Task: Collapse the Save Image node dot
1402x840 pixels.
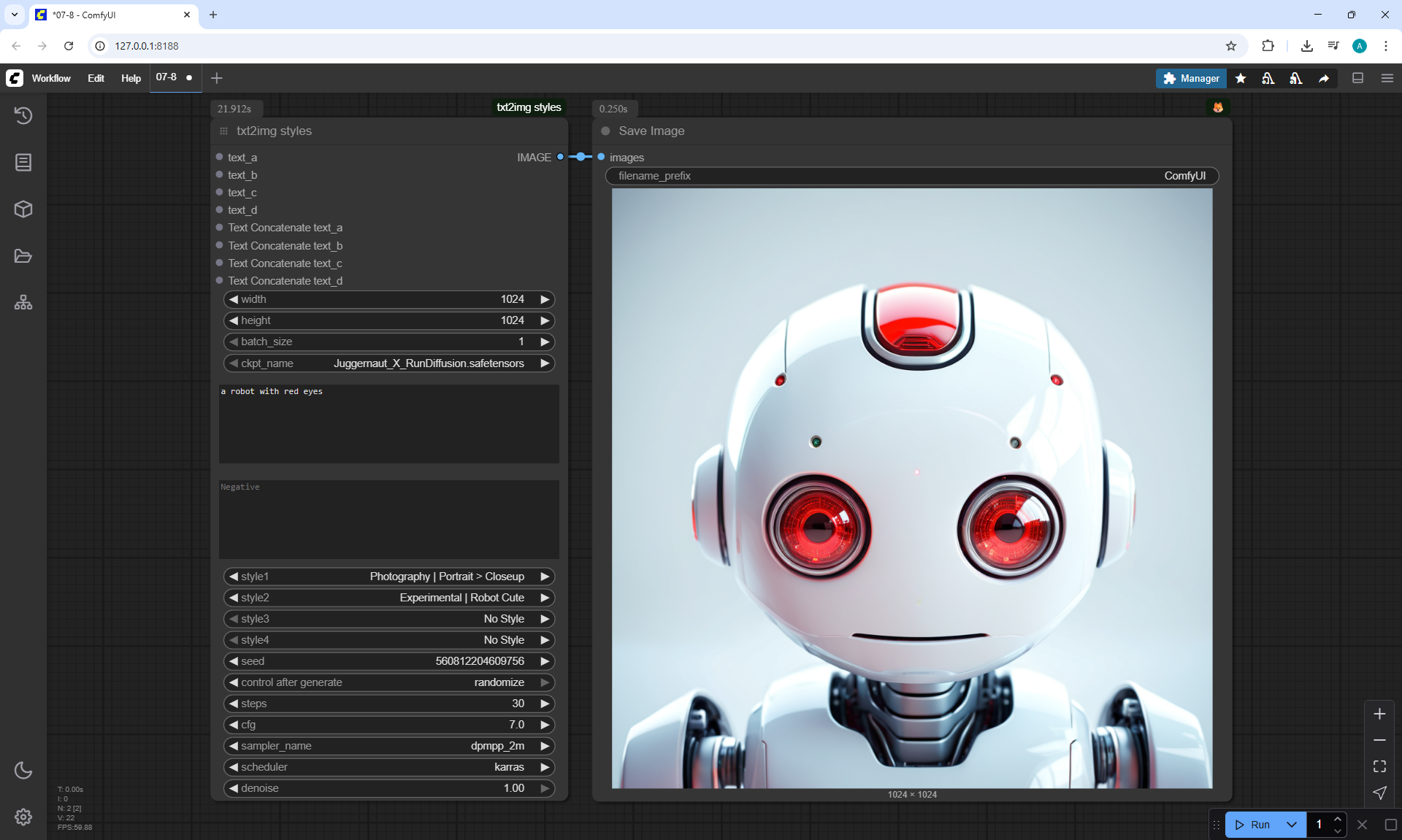Action: pos(605,131)
